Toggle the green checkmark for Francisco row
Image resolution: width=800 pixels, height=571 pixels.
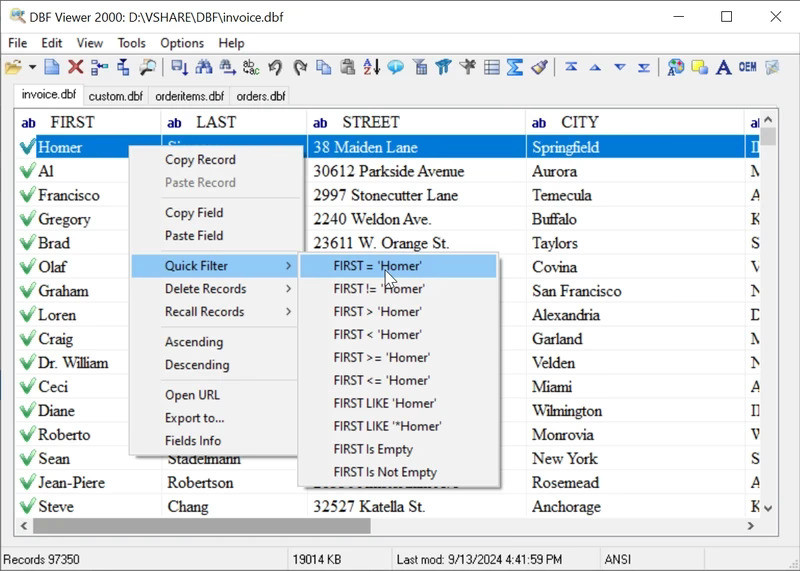click(28, 195)
